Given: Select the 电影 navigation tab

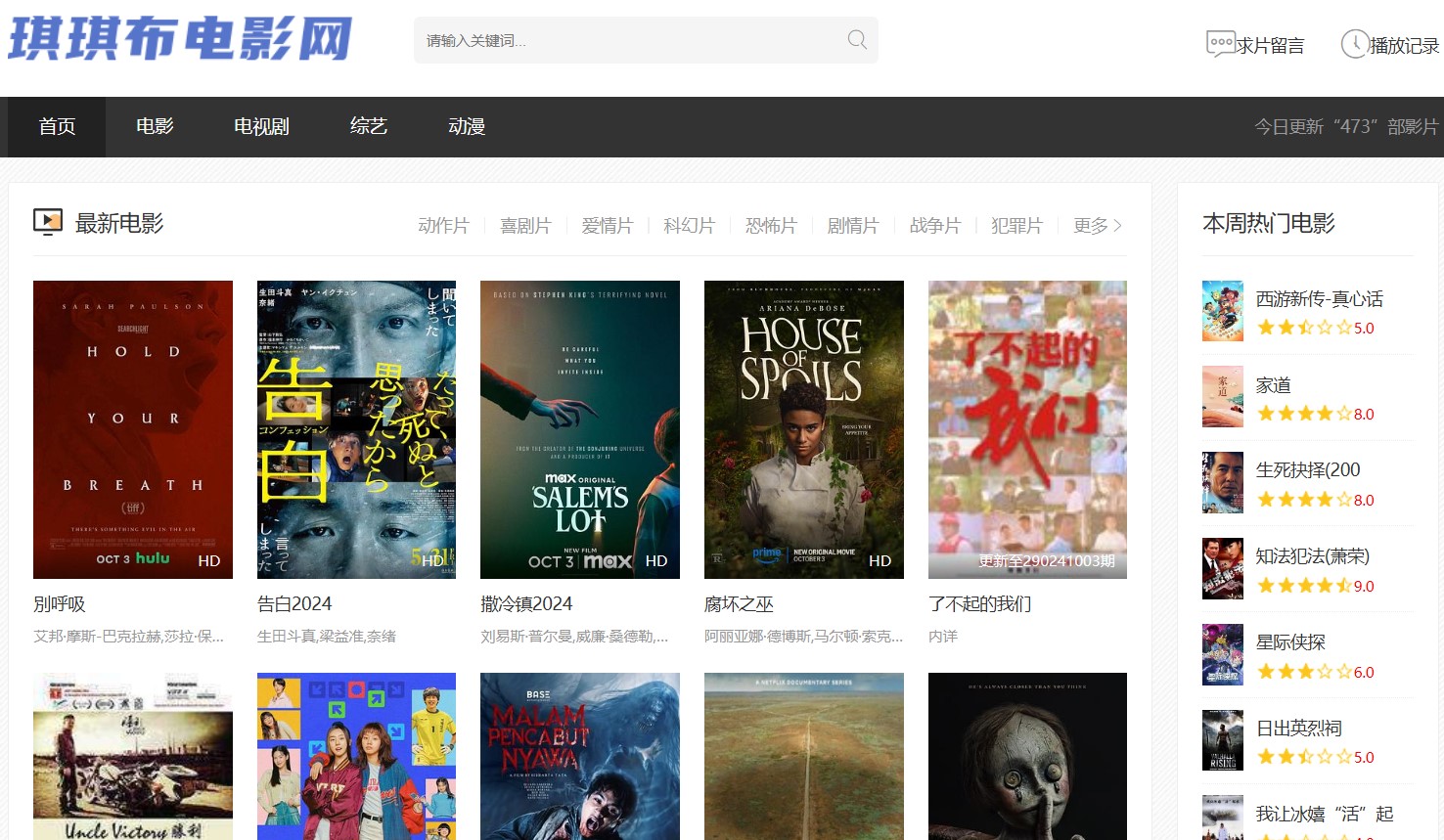Looking at the screenshot, I should (155, 126).
